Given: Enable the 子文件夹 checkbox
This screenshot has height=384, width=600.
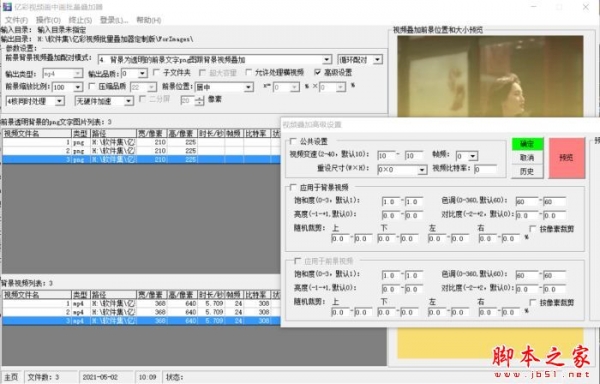Looking at the screenshot, I should [x=156, y=72].
